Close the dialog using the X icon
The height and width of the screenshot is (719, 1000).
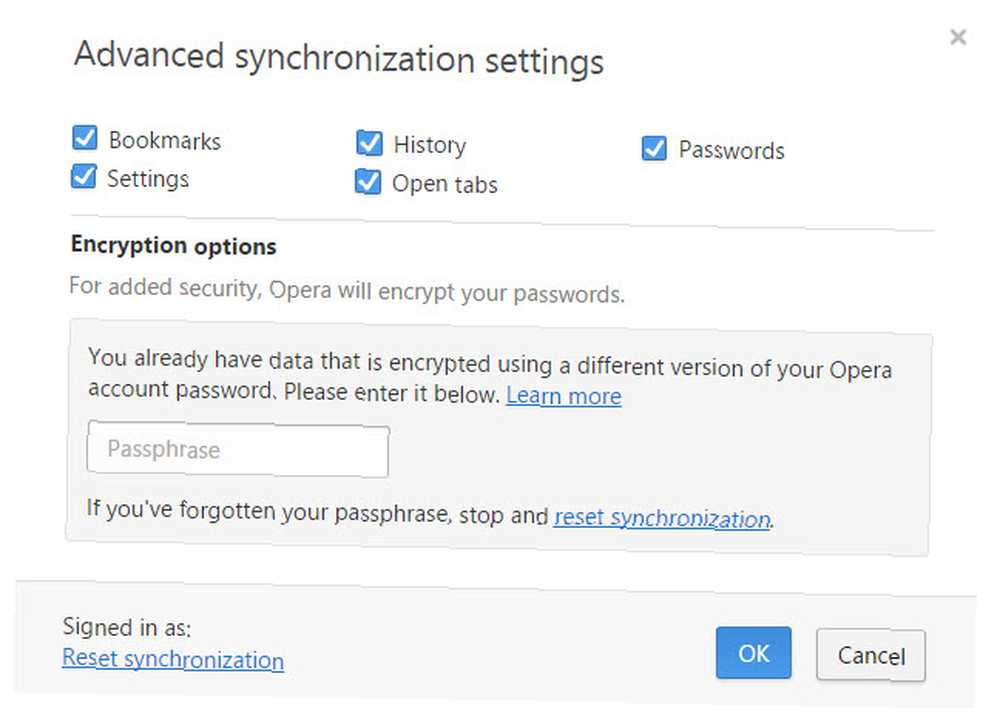[x=958, y=37]
